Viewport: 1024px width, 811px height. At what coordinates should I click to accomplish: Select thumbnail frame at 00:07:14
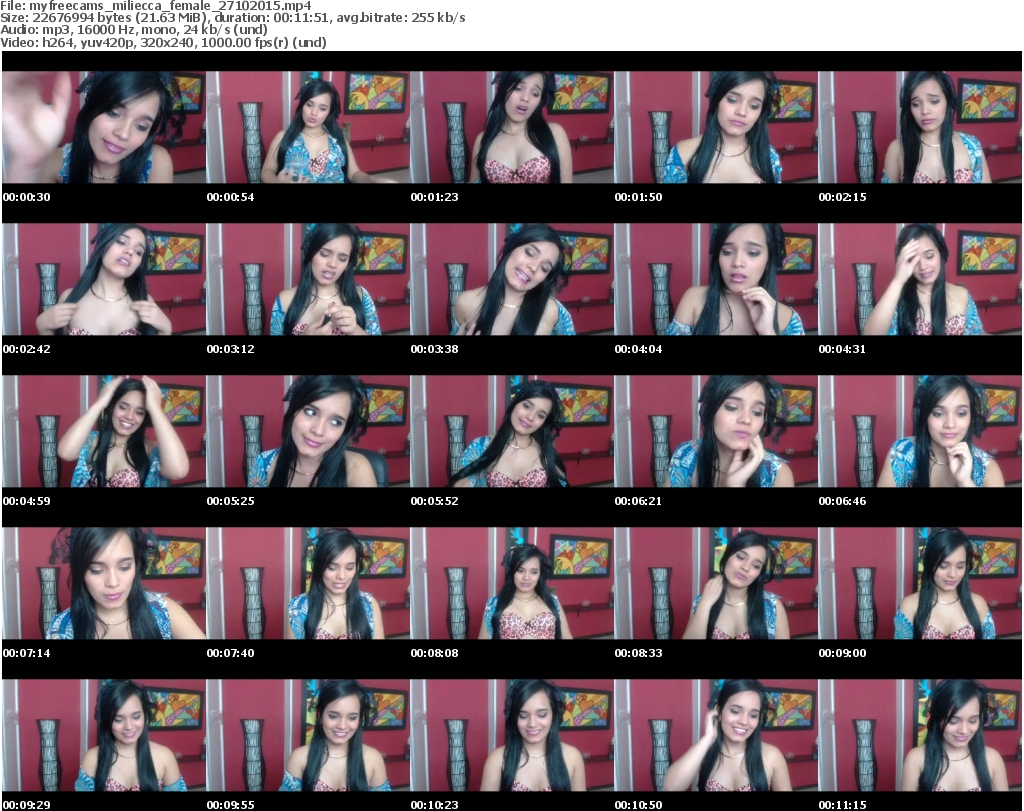pos(104,584)
